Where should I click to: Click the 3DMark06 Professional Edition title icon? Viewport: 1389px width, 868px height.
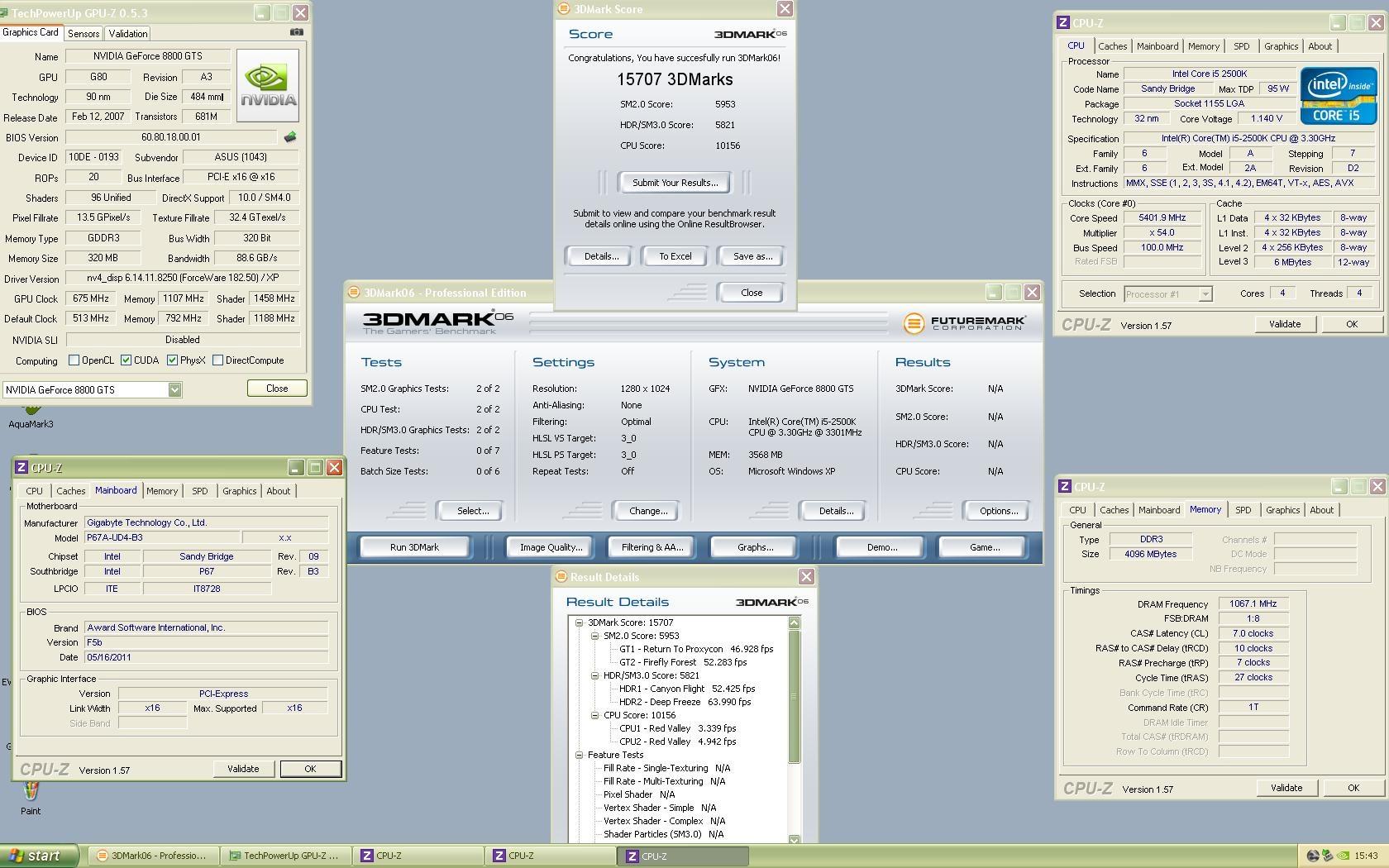pos(354,293)
